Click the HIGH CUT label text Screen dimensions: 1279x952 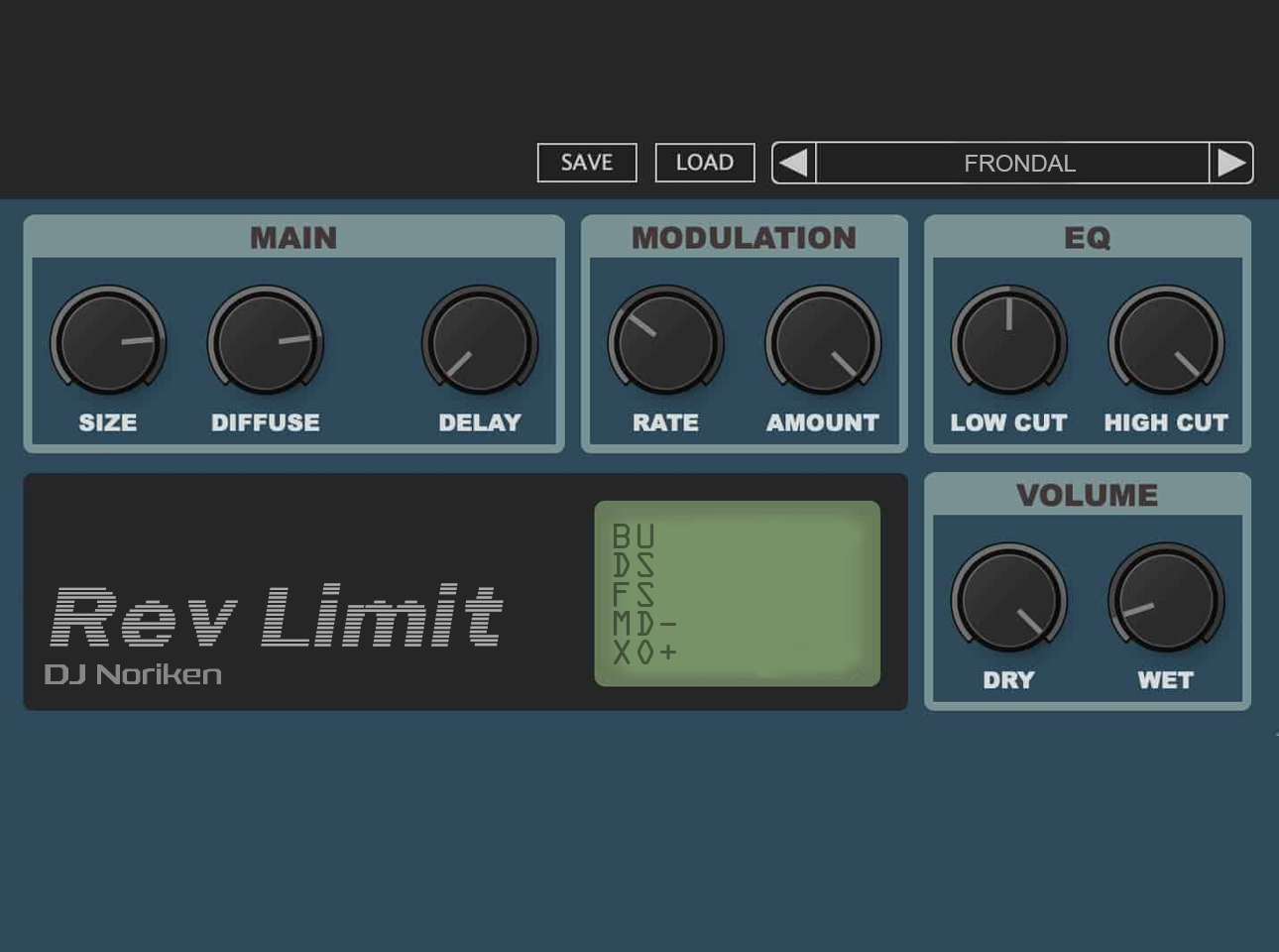pos(1166,422)
